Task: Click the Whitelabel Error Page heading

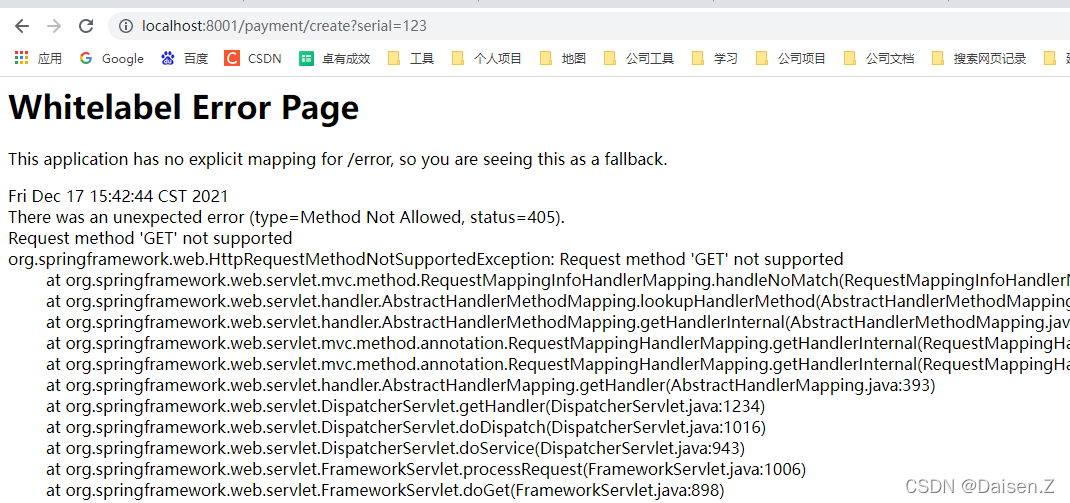Action: pyautogui.click(x=184, y=108)
